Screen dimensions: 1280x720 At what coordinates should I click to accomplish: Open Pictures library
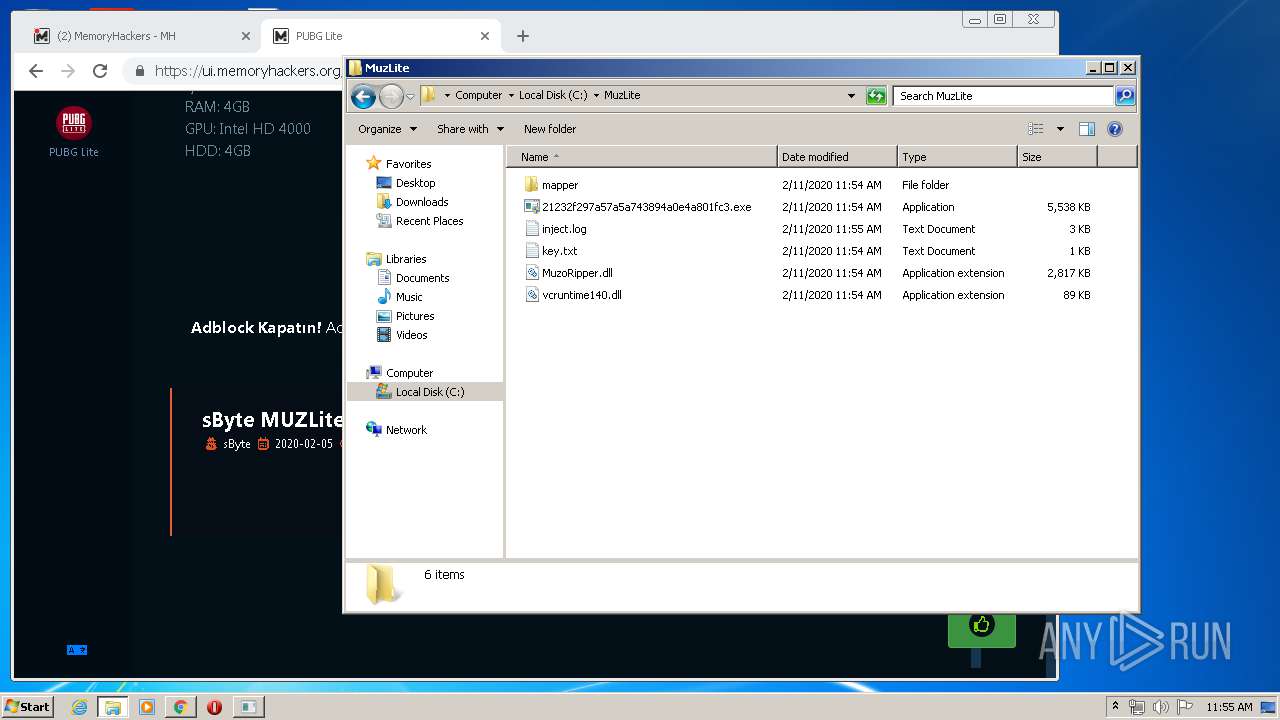click(415, 316)
